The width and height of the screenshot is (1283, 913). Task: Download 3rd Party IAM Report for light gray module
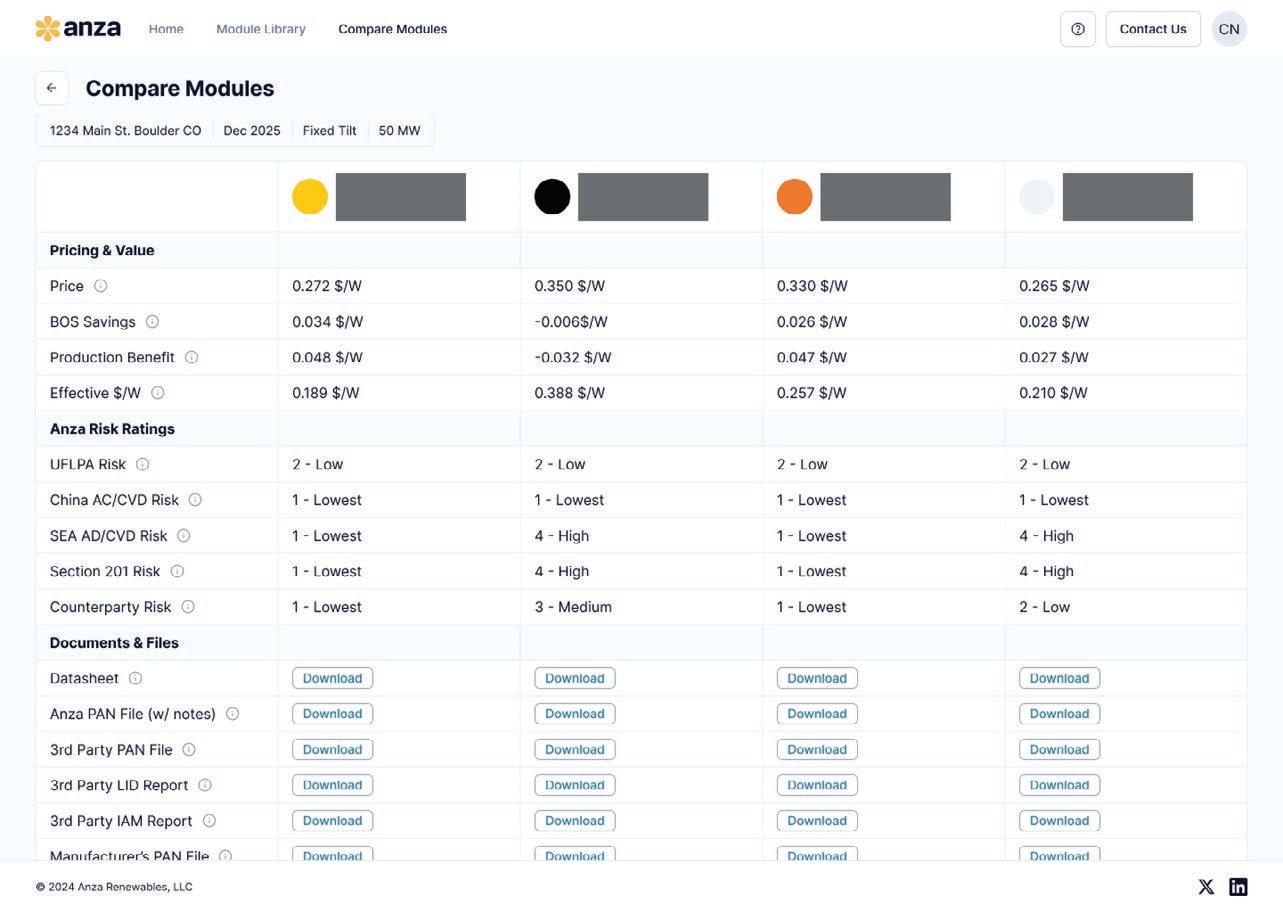tap(1060, 821)
